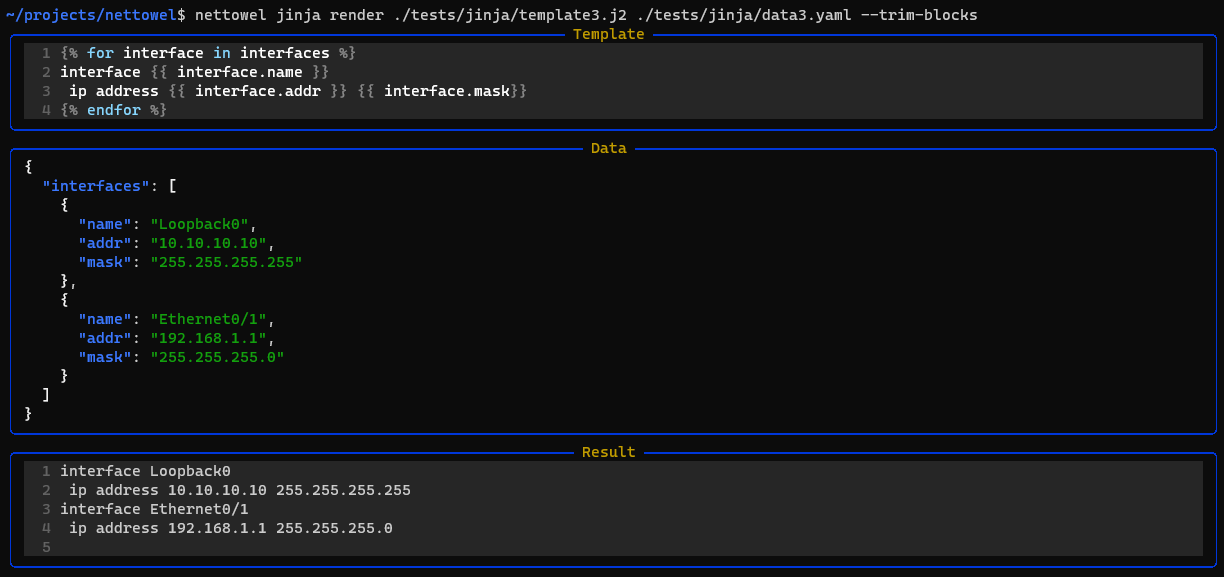This screenshot has width=1224, height=577.
Task: Click result line interface Loopback0
Action: coord(145,471)
